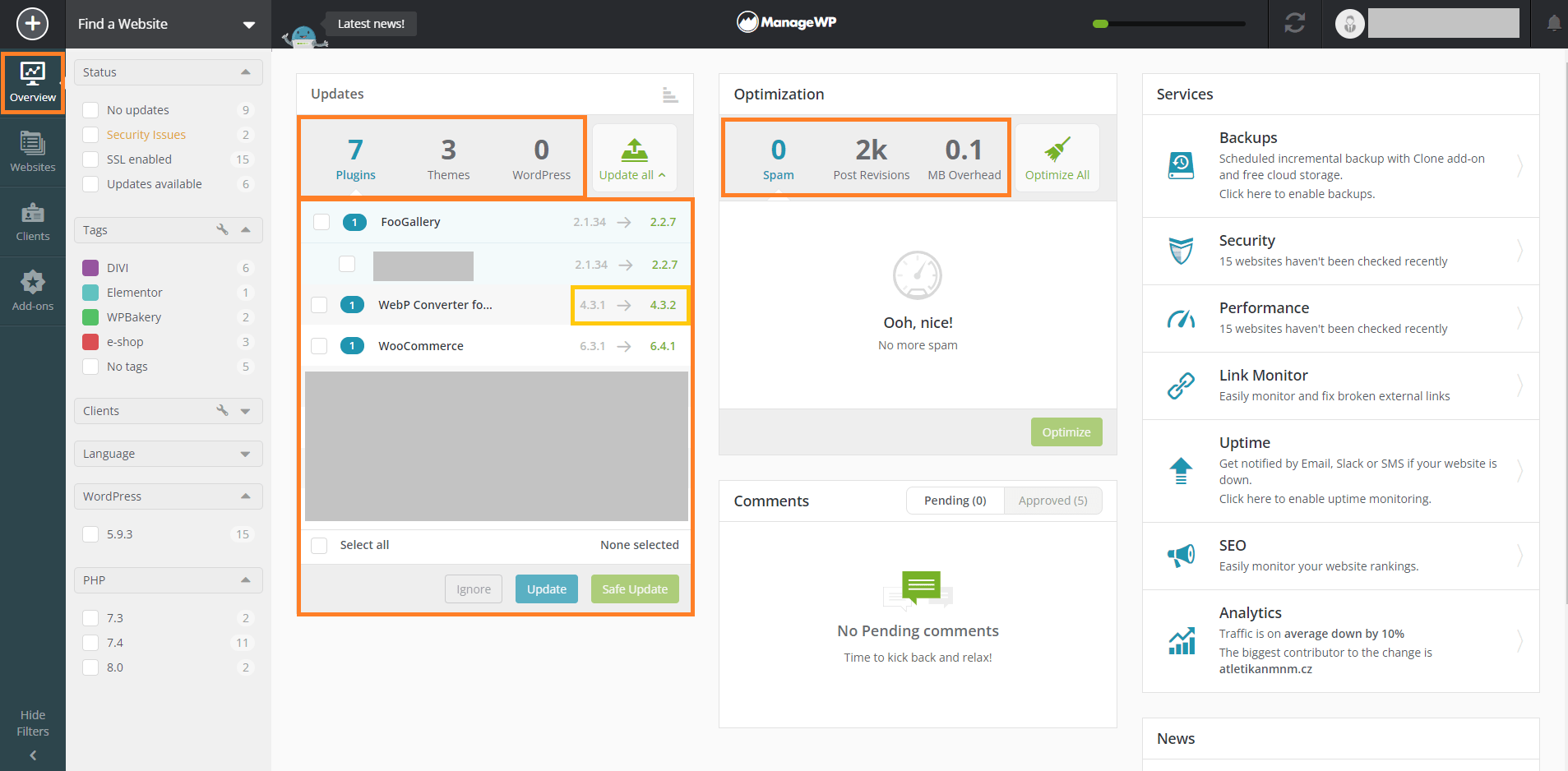Screen dimensions: 1568x771
Task: Select the purple DIVI tag swatch
Action: pos(91,268)
